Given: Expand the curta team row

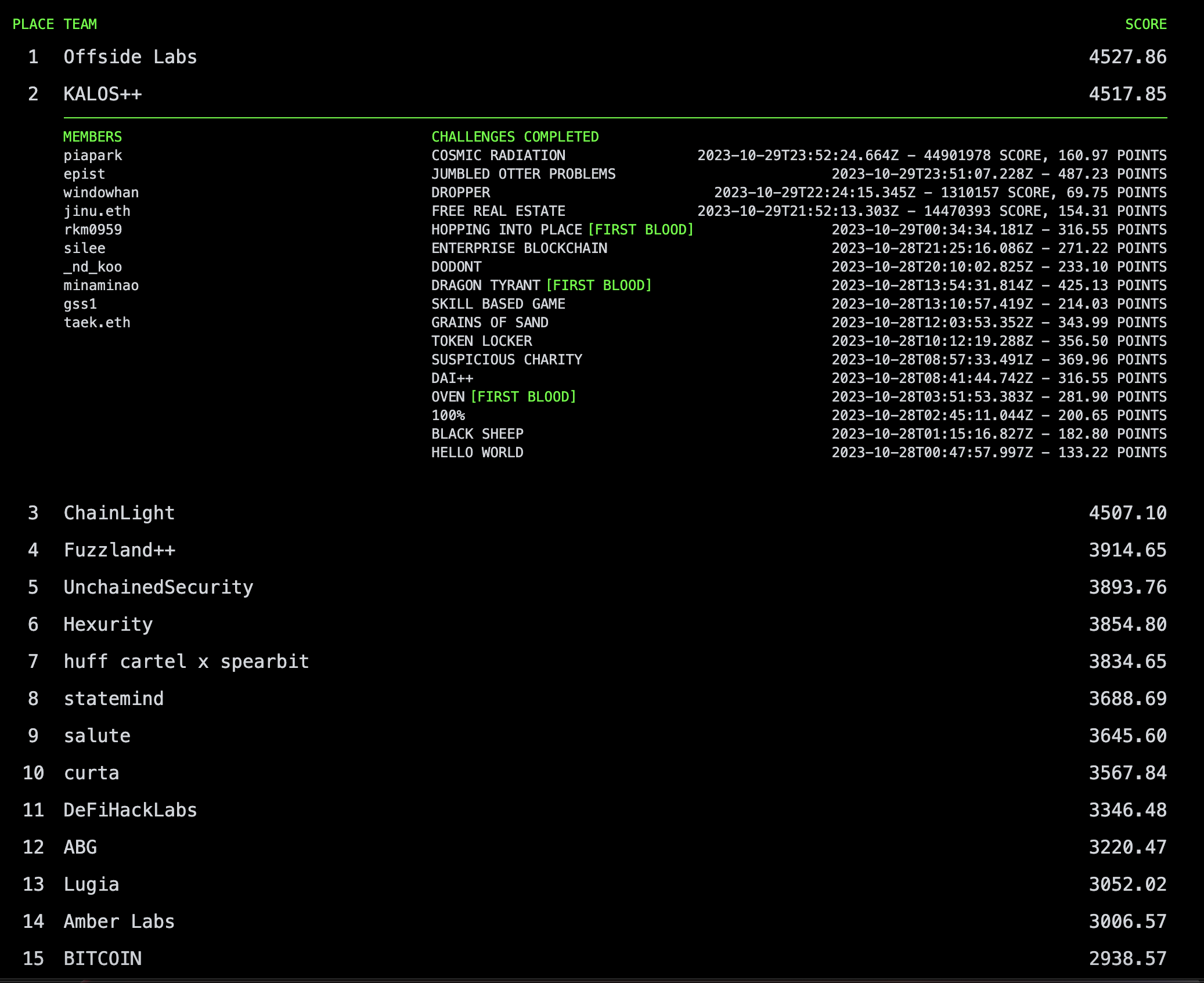Looking at the screenshot, I should click(91, 773).
